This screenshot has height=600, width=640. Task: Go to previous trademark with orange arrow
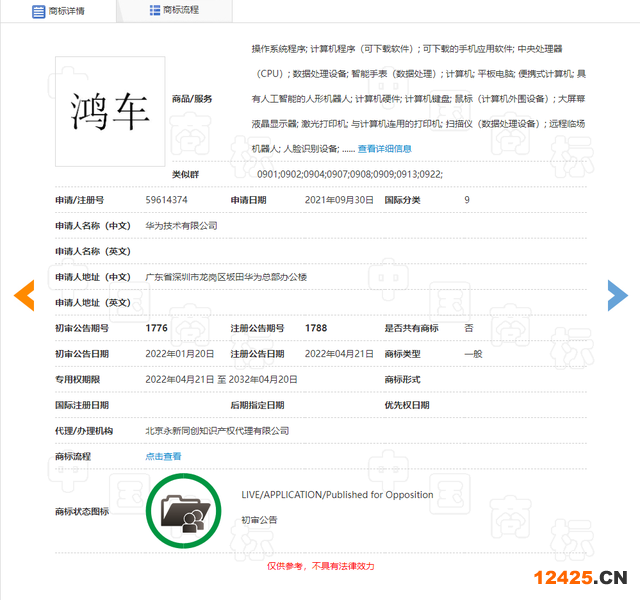coord(24,296)
